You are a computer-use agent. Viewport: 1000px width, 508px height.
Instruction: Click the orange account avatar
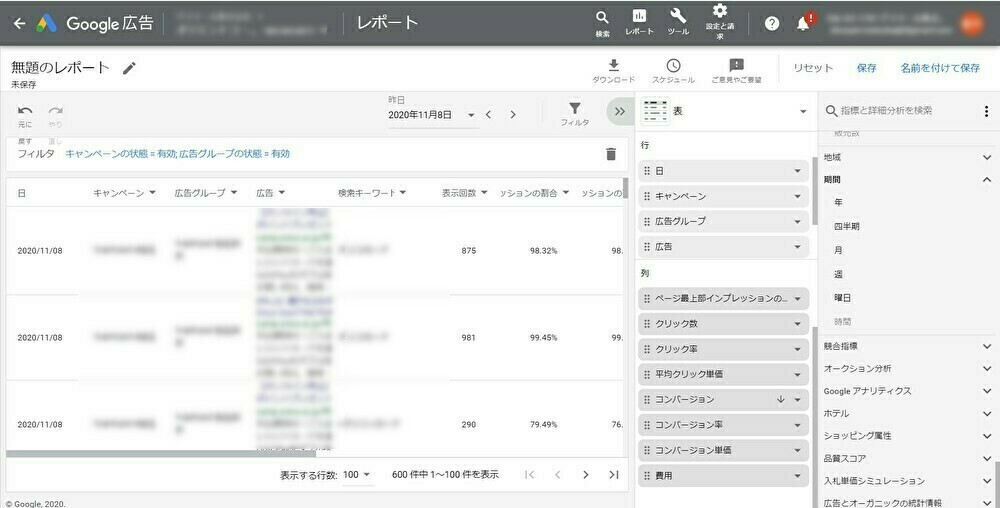tap(973, 24)
